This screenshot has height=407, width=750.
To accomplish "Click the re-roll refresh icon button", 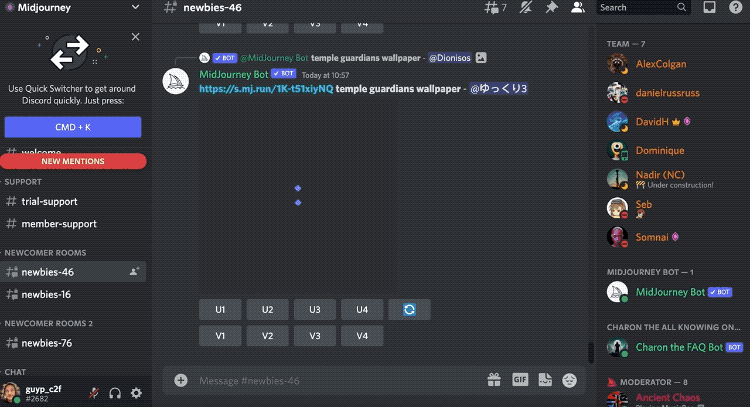I will pos(409,309).
